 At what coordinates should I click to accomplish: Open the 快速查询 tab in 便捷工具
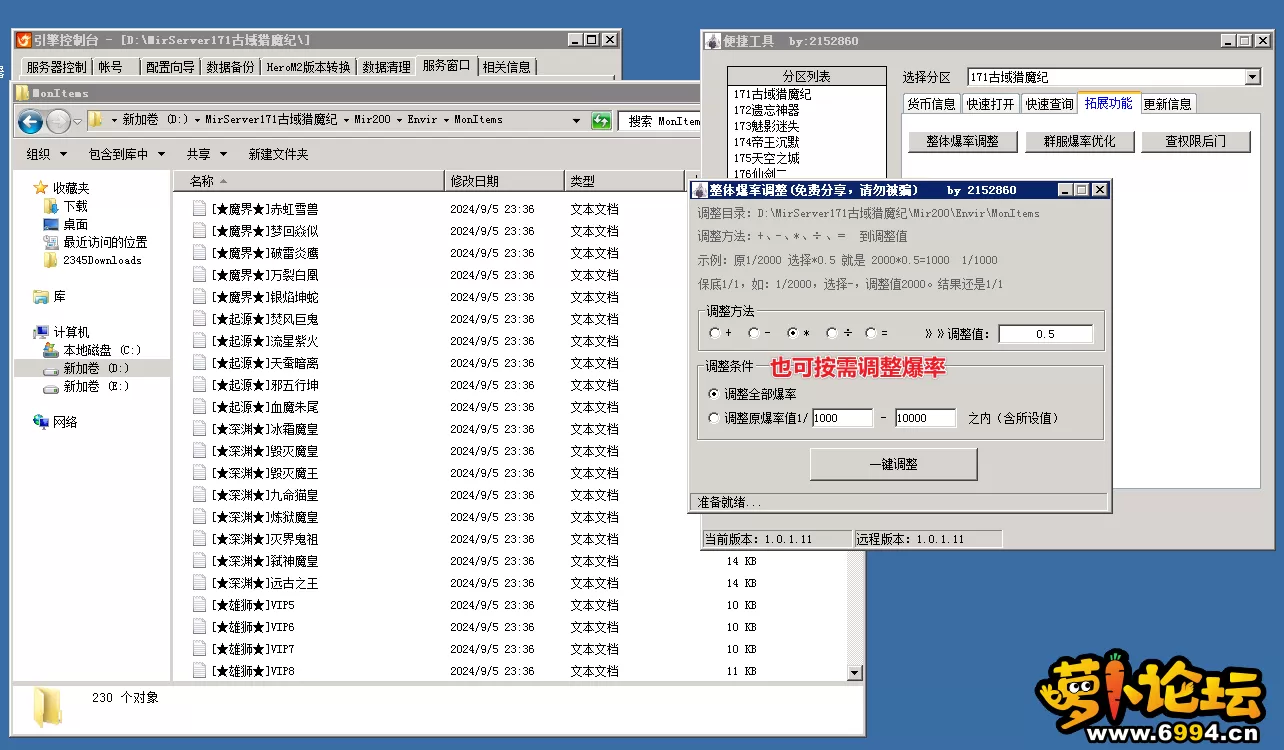click(1049, 104)
